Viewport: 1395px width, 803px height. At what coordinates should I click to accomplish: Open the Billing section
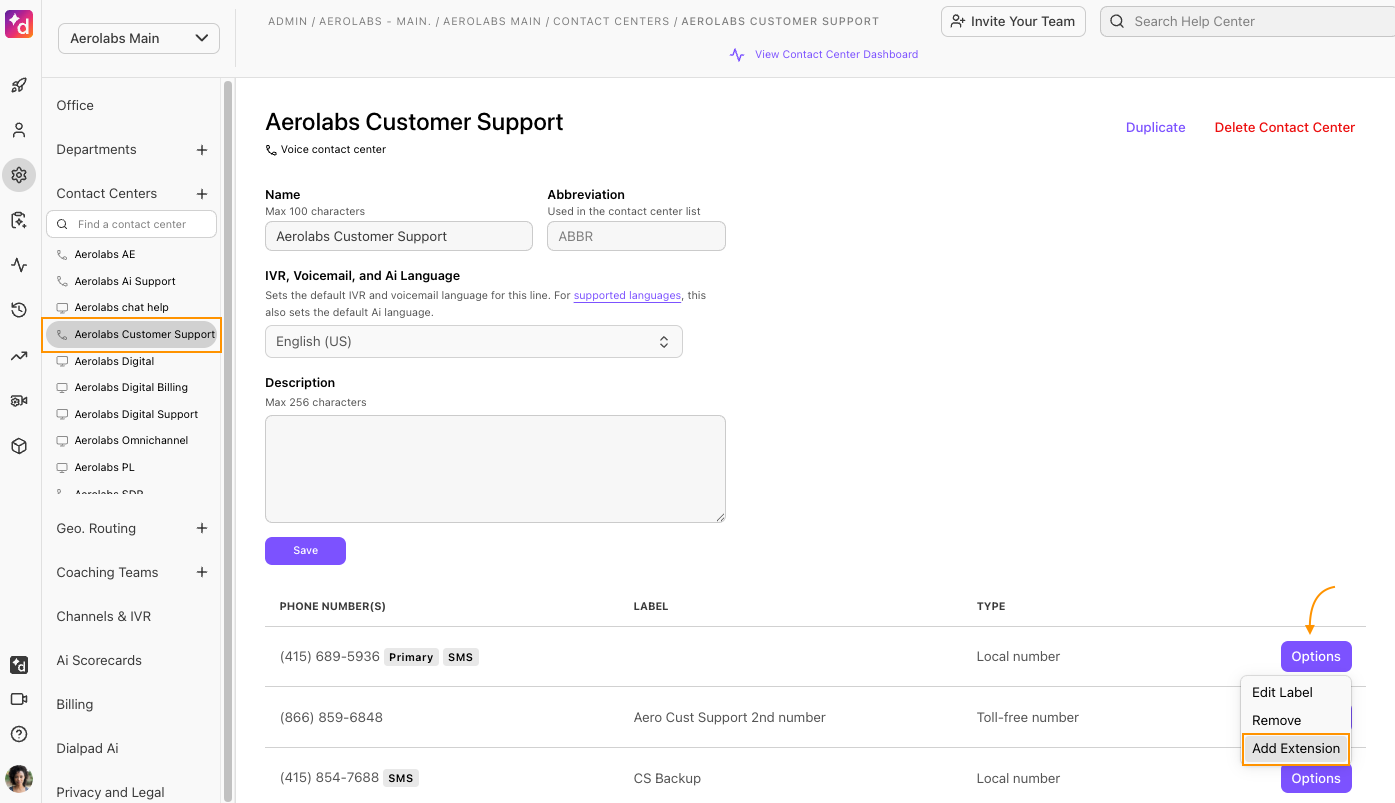tap(75, 705)
